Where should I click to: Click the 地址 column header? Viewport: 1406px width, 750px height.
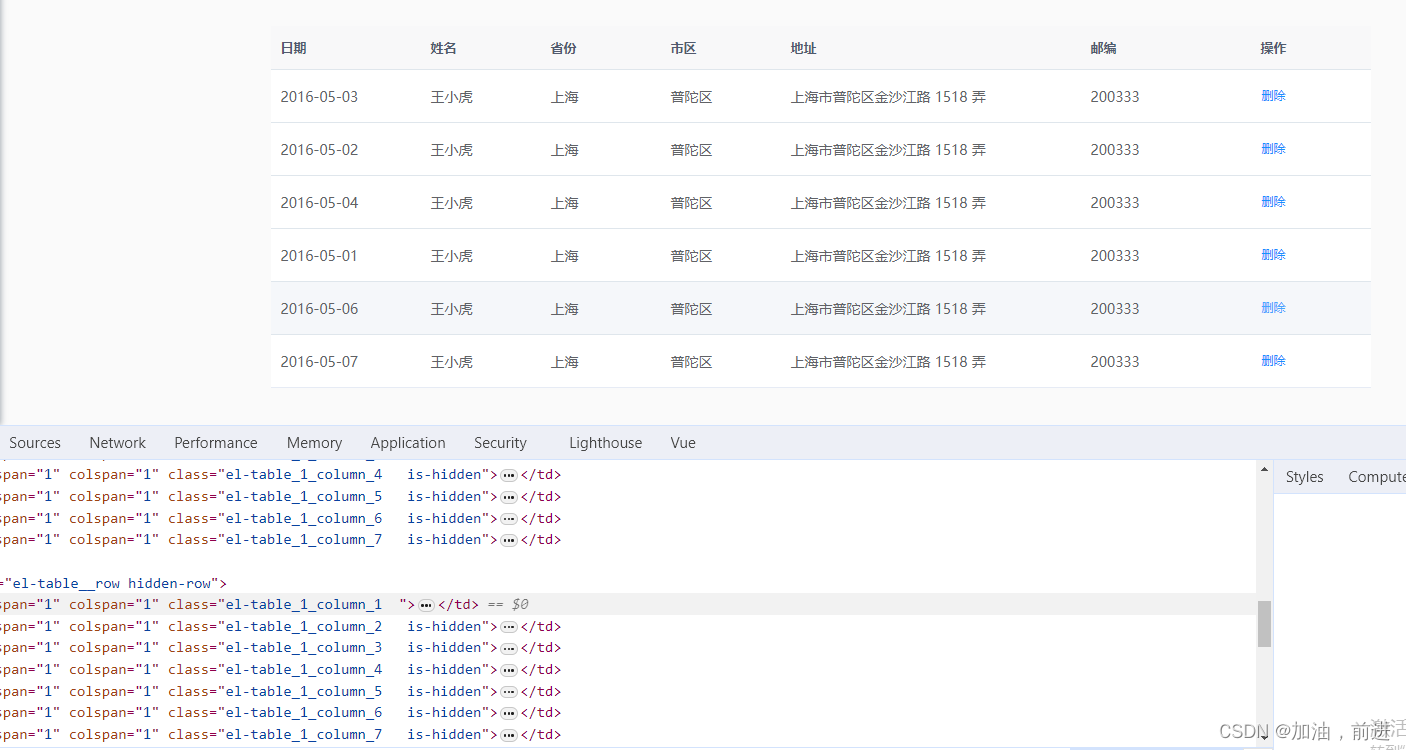[804, 48]
